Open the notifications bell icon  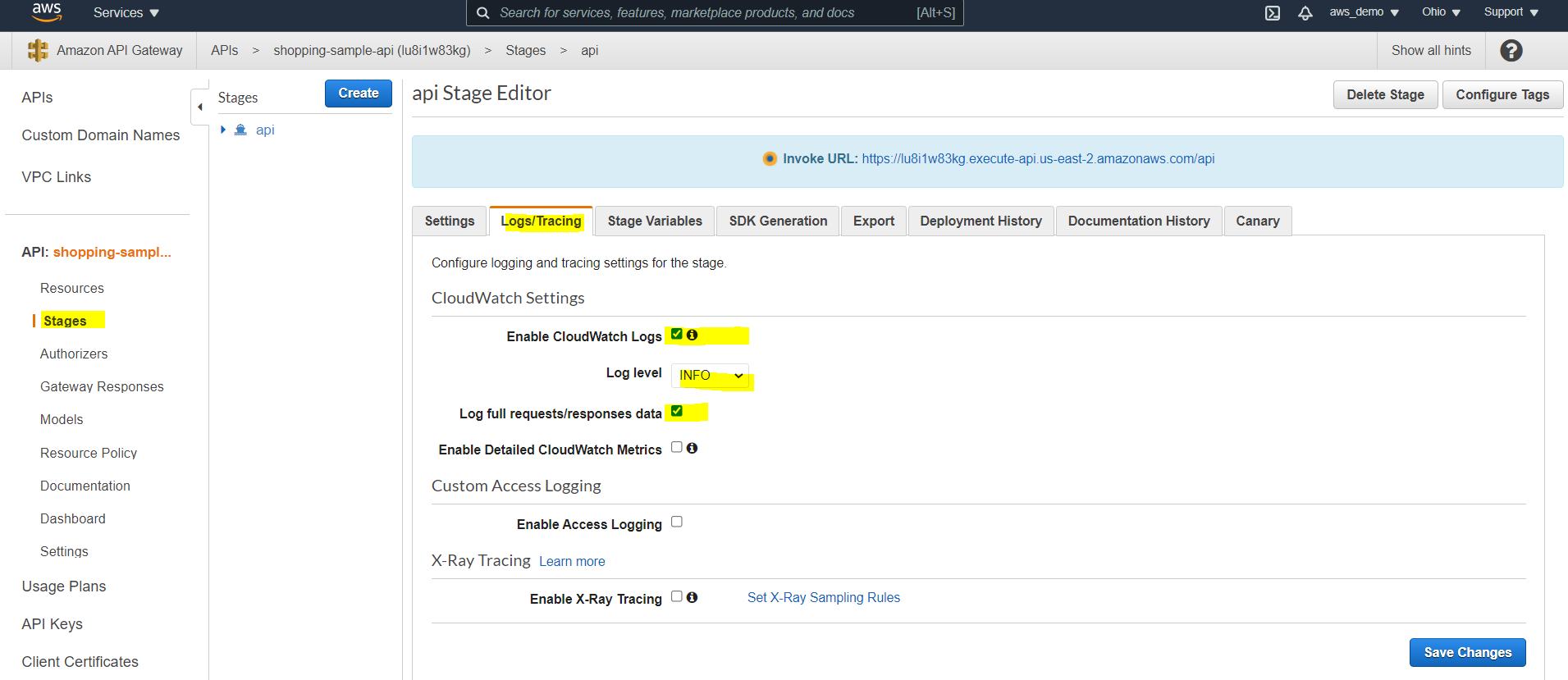coord(1305,12)
